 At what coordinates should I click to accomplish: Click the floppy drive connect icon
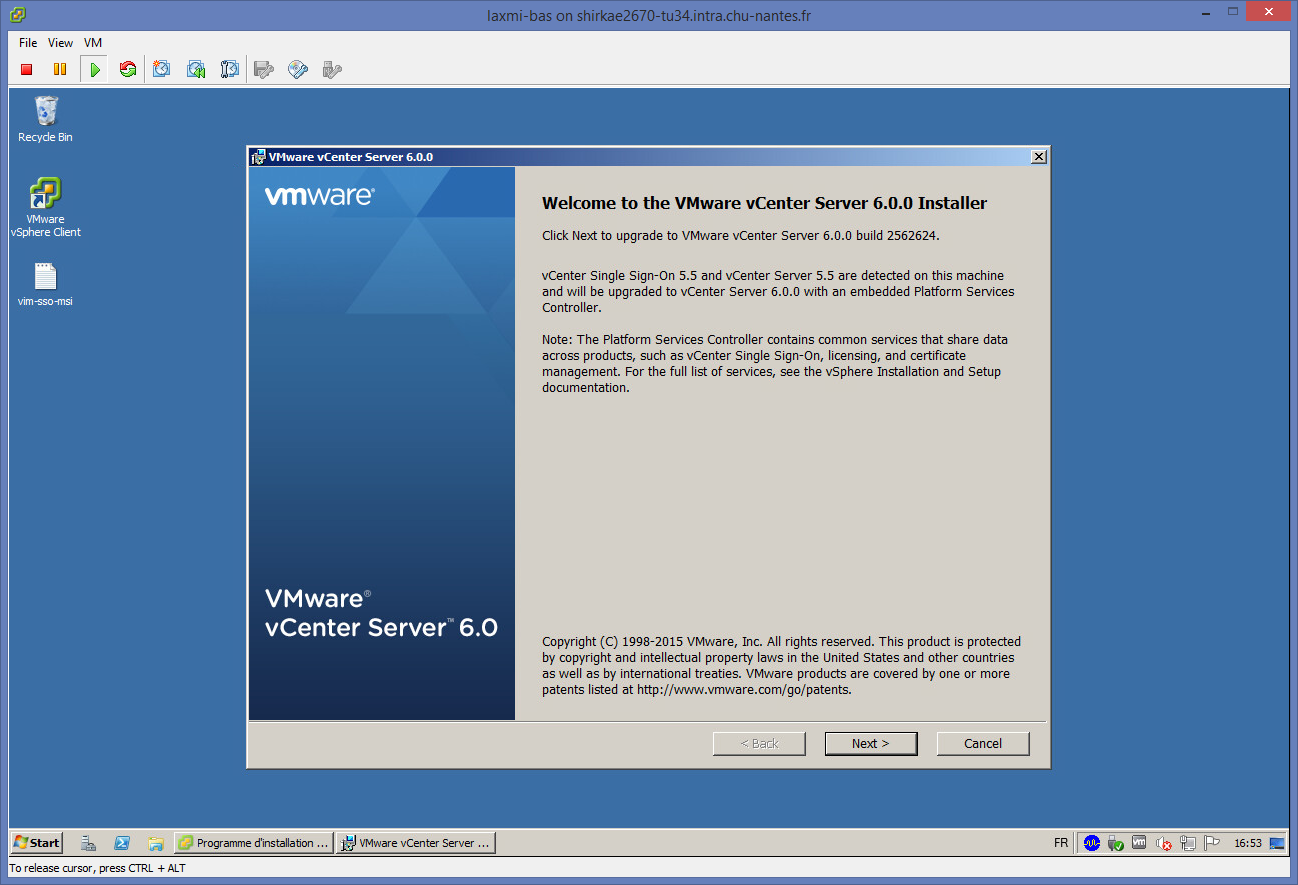(x=264, y=69)
